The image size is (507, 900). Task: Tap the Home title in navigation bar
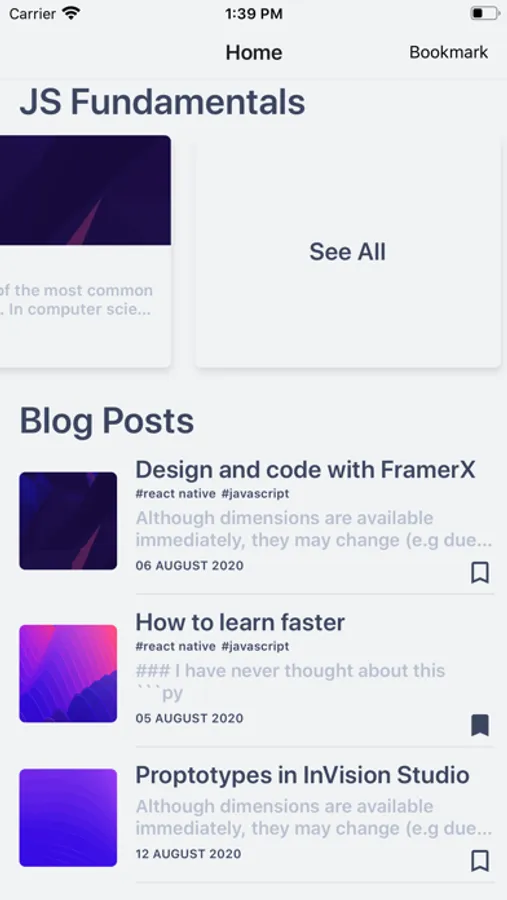tap(254, 52)
